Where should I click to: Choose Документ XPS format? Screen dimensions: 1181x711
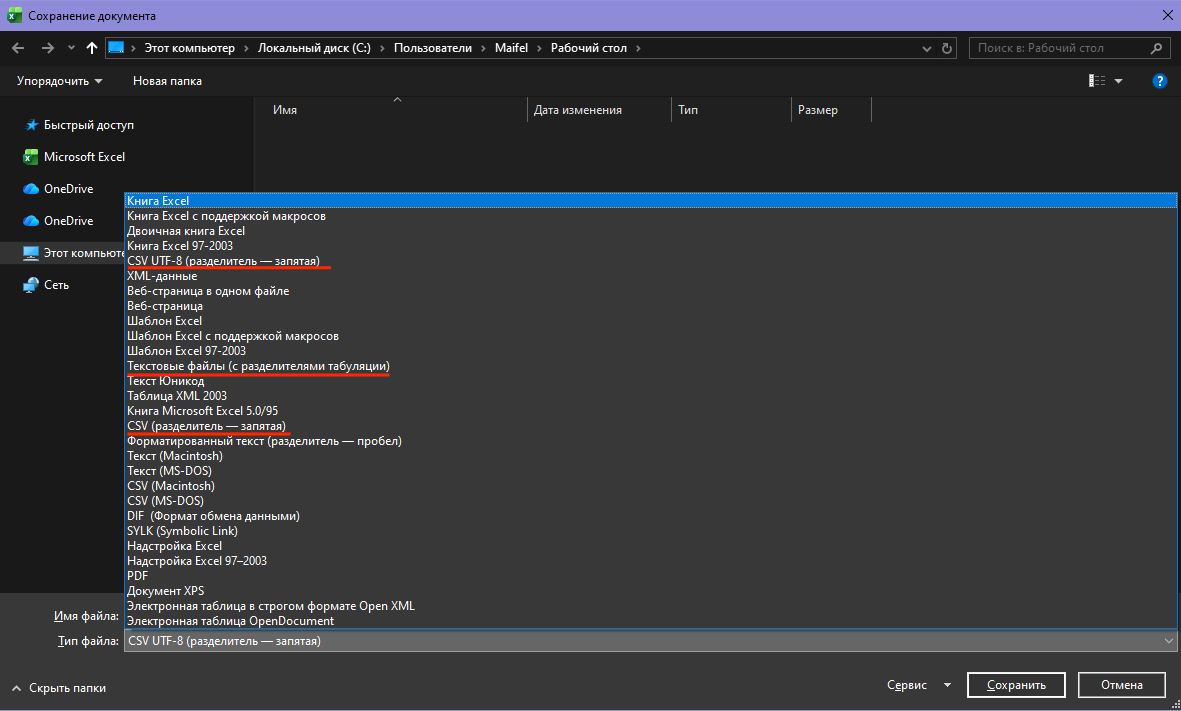coord(650,591)
